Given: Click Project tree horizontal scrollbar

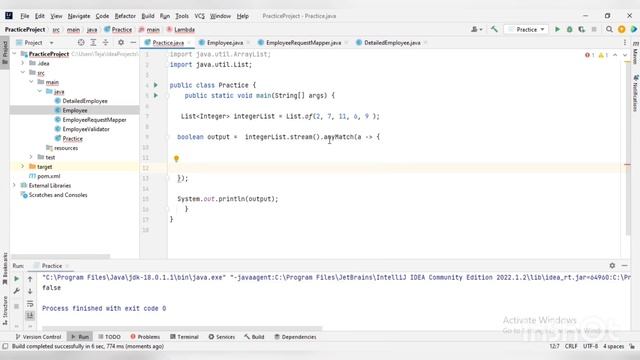Looking at the screenshot, I should click(60, 256).
